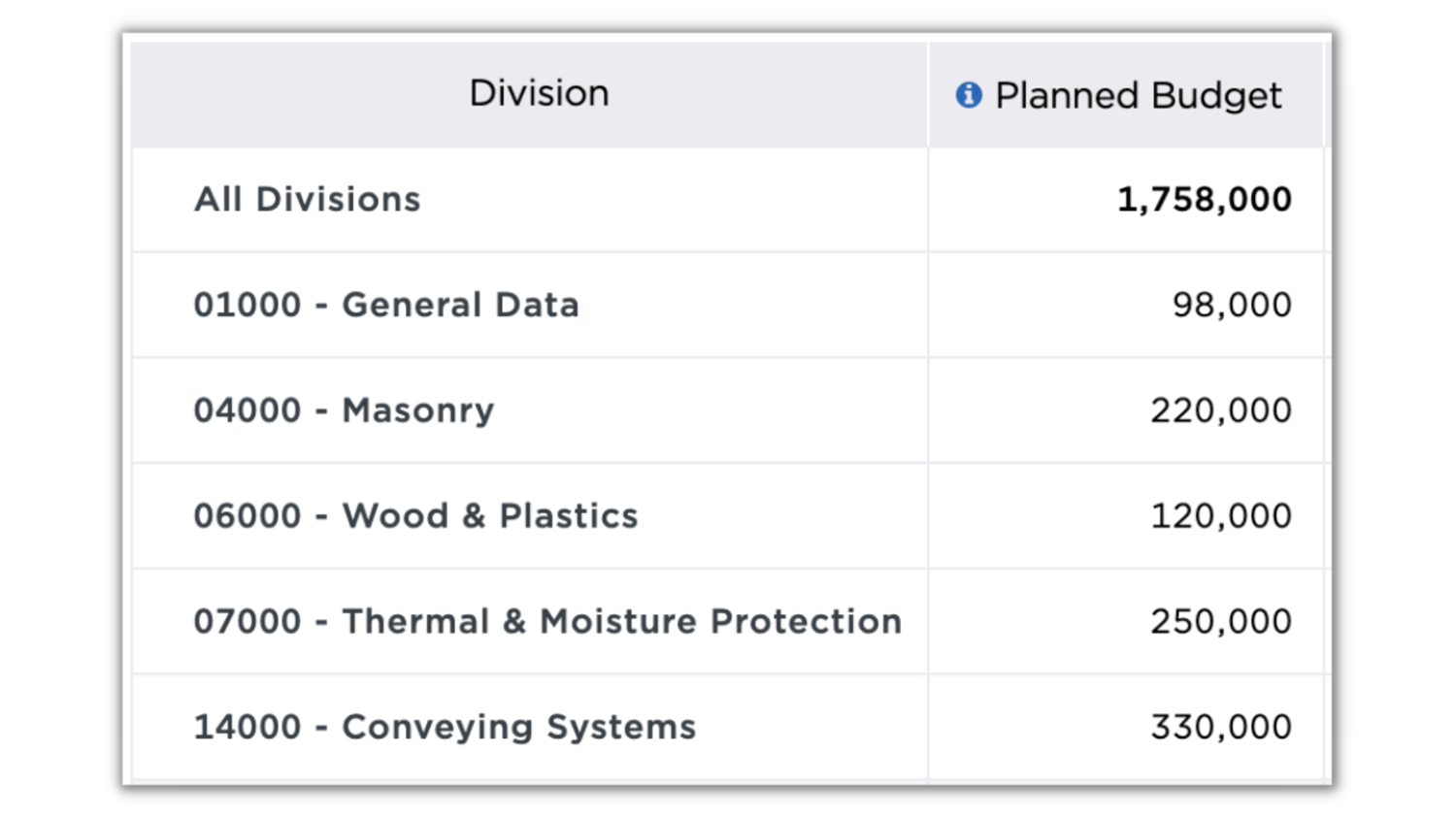
Task: Select the 220,000 Masonry budget value
Action: pos(1221,410)
